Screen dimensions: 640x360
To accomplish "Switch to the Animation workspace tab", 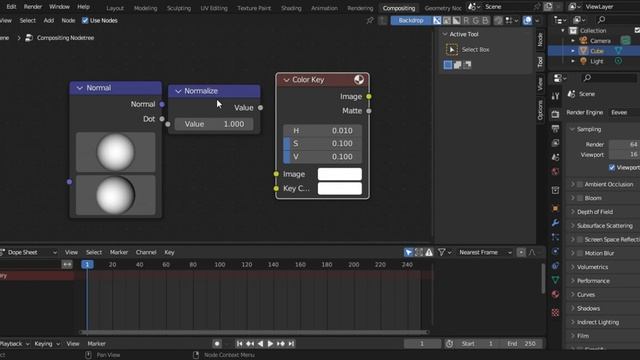I will 324,8.
